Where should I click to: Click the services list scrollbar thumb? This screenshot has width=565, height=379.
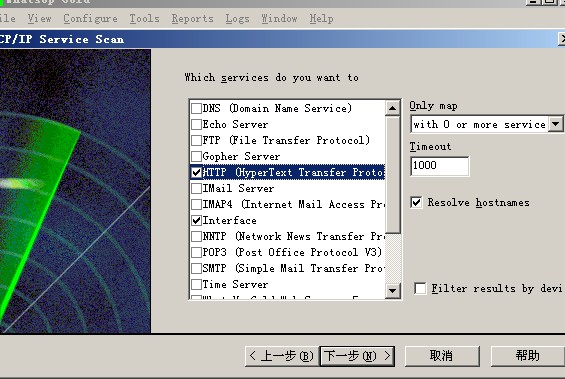(x=392, y=175)
